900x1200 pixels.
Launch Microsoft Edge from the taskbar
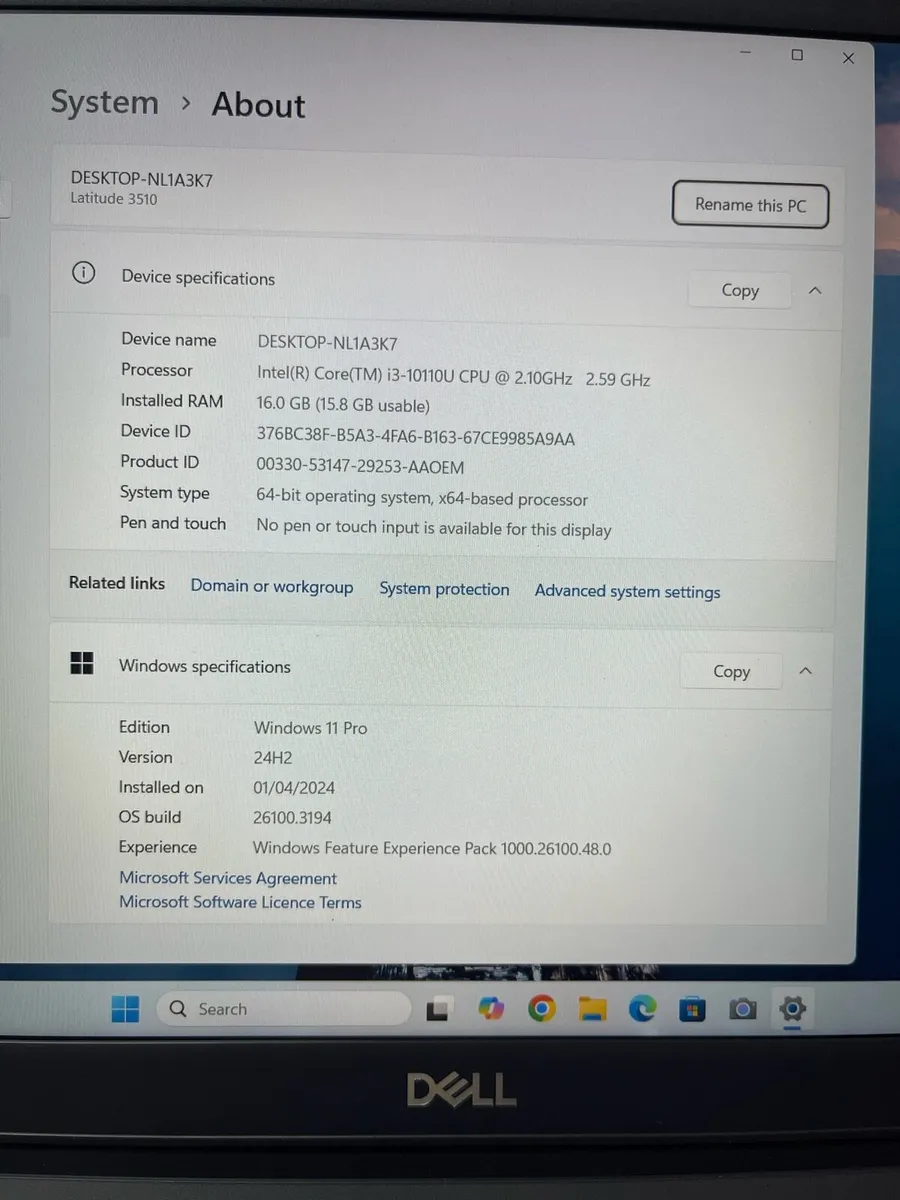point(642,1009)
